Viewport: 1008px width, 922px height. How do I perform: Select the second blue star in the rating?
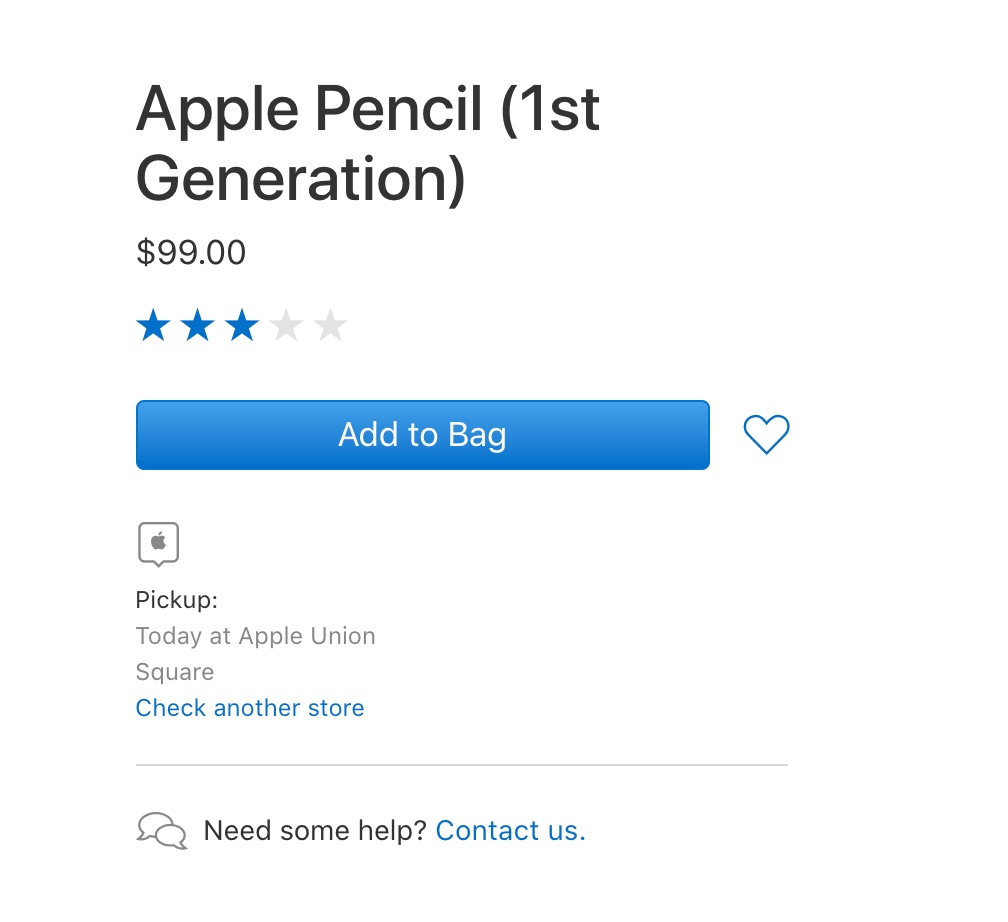click(197, 324)
